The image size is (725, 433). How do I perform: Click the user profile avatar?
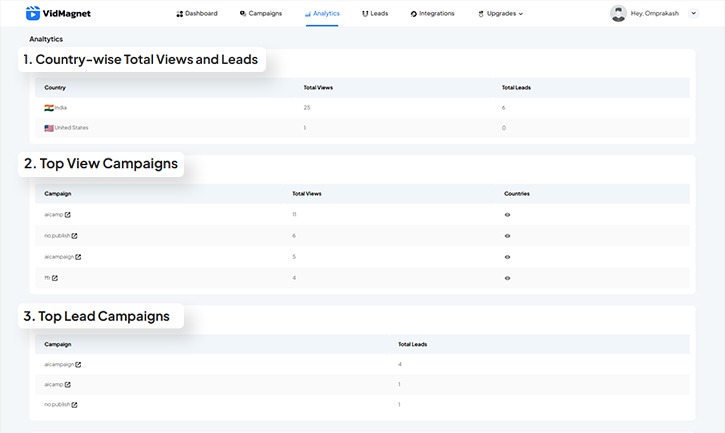[x=618, y=13]
